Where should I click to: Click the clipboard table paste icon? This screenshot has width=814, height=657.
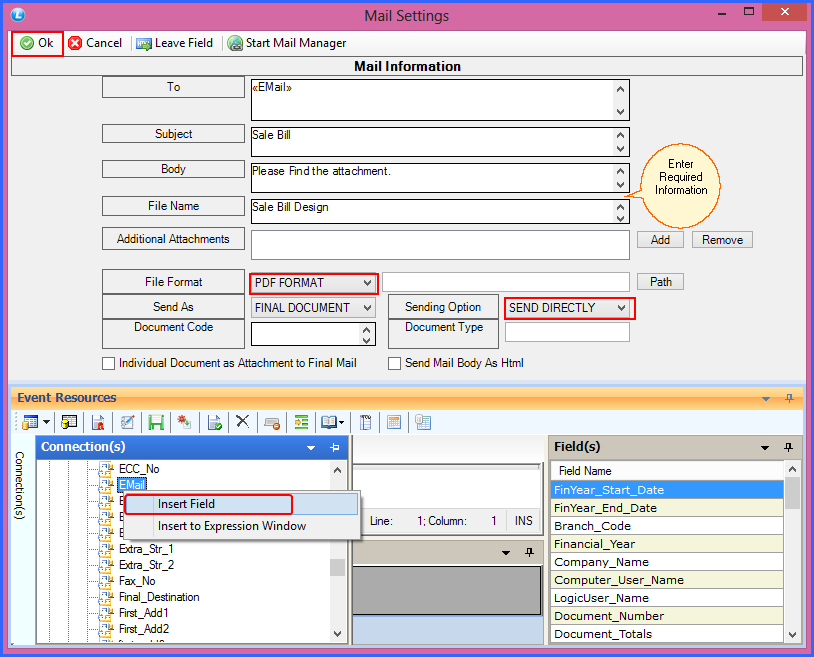click(423, 422)
